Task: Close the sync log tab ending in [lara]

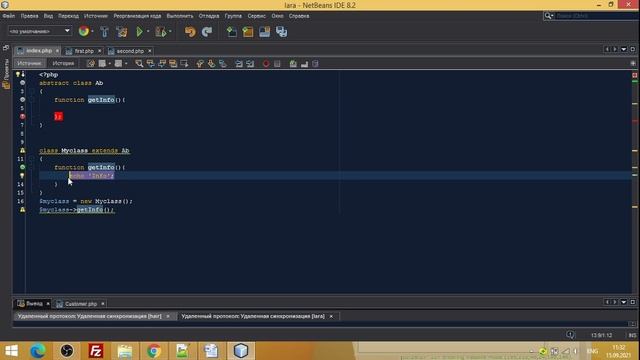Action: point(331,316)
